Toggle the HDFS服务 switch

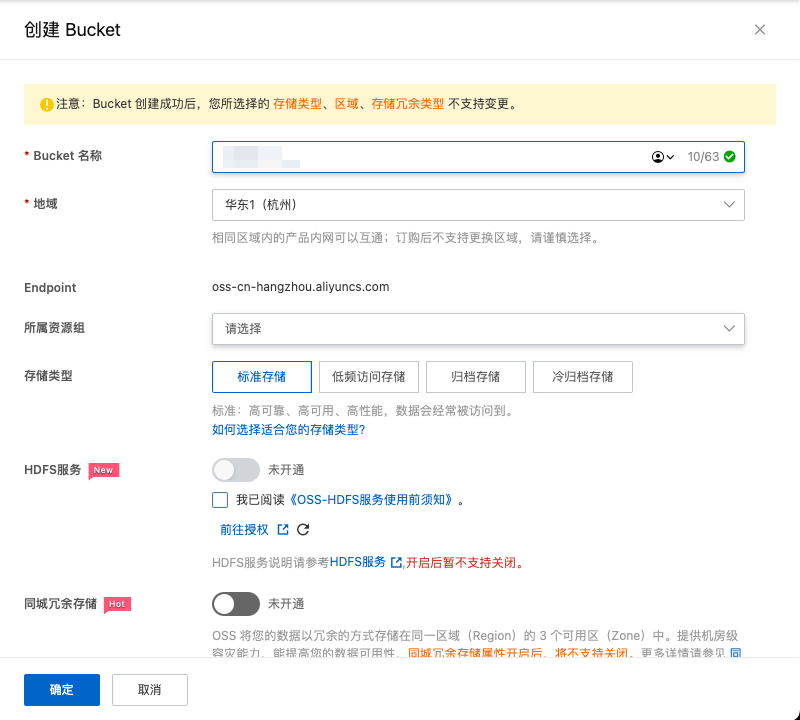click(x=236, y=470)
